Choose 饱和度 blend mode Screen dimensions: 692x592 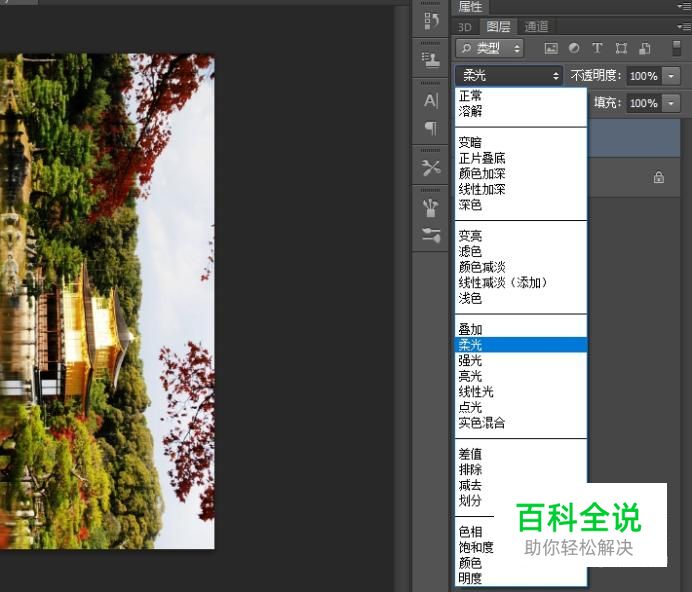coord(478,547)
